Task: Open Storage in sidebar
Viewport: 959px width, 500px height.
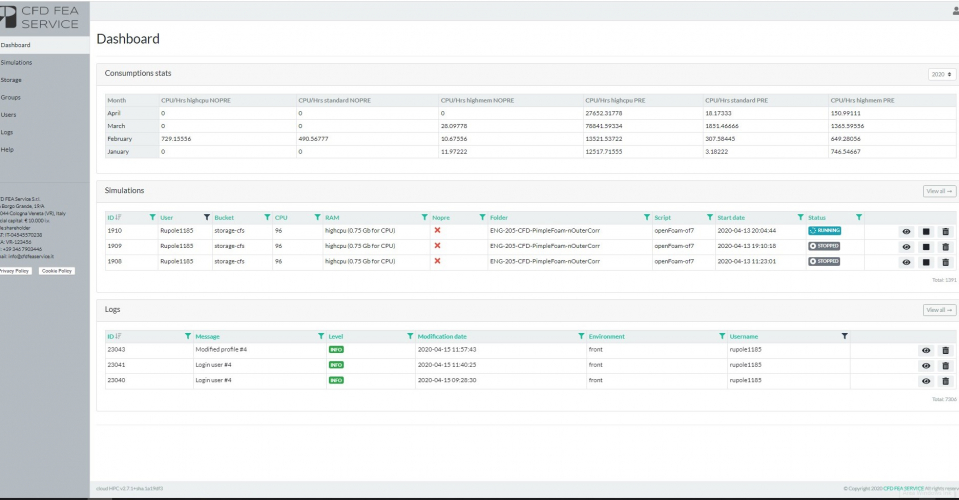Action: point(45,79)
